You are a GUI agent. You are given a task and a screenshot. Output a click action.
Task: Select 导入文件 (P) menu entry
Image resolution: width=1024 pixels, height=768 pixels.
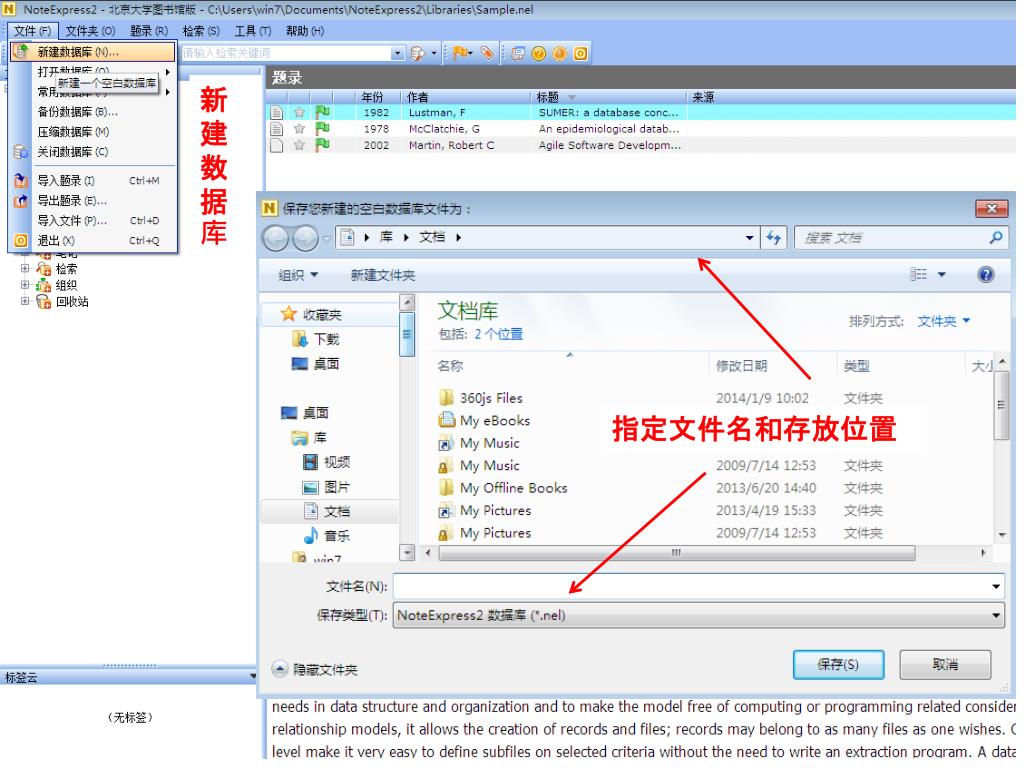[93, 221]
